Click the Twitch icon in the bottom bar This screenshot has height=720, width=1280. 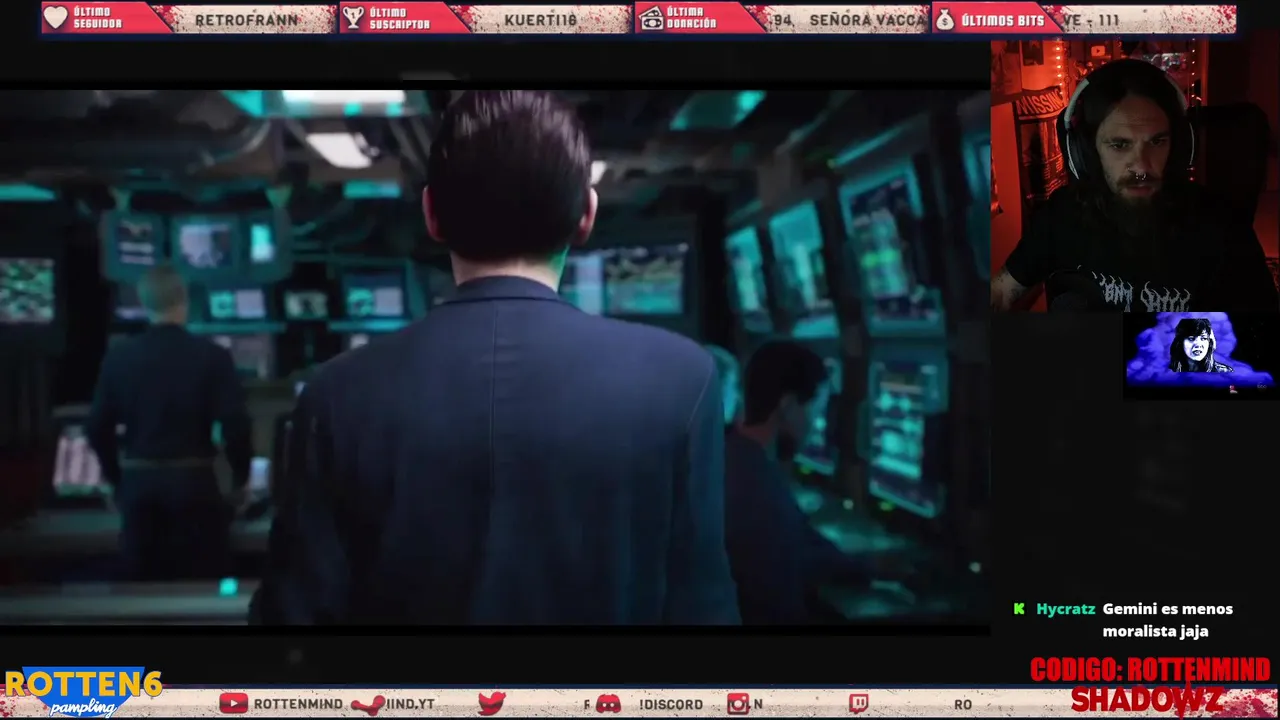[x=858, y=704]
